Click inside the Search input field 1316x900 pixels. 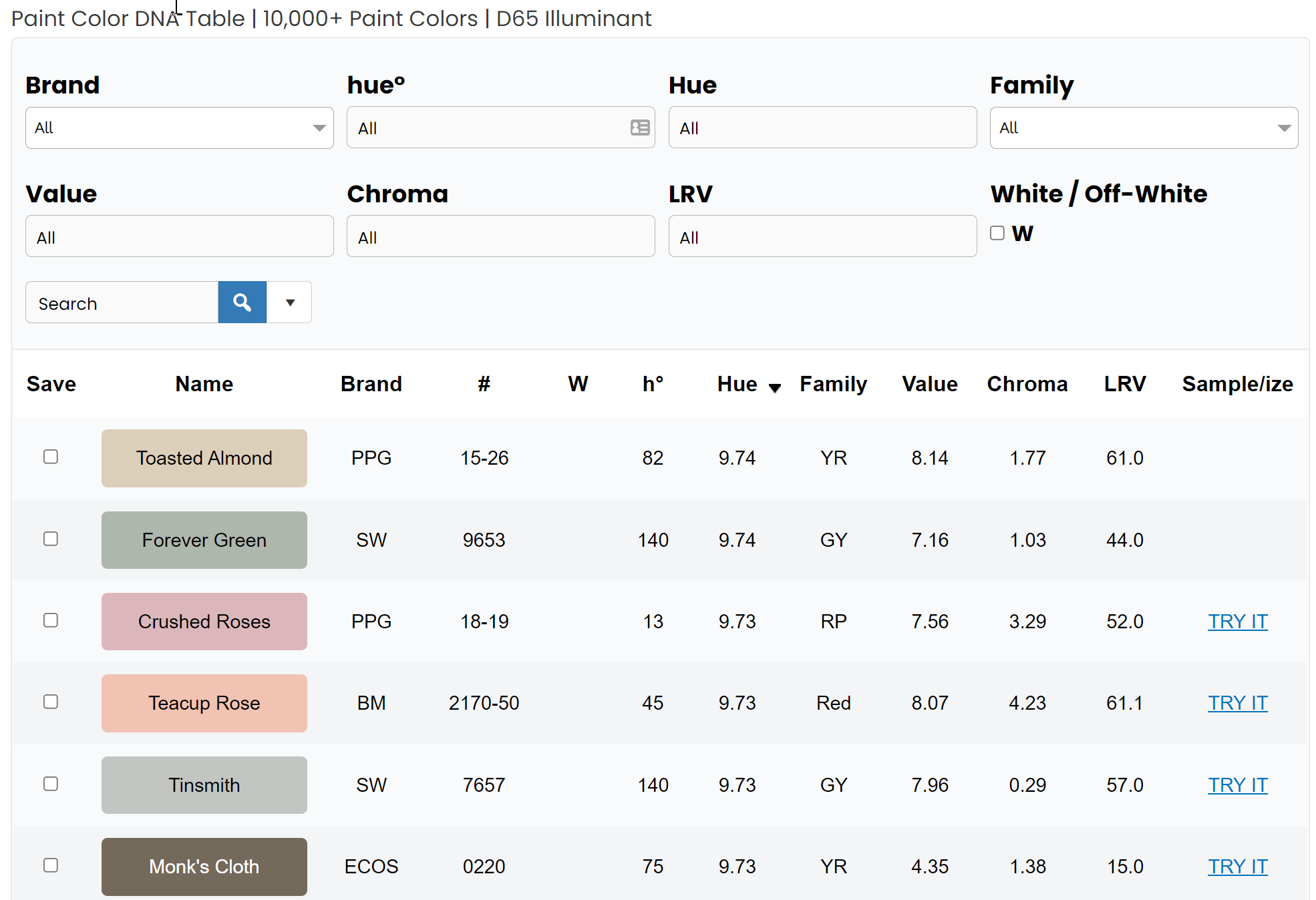120,302
